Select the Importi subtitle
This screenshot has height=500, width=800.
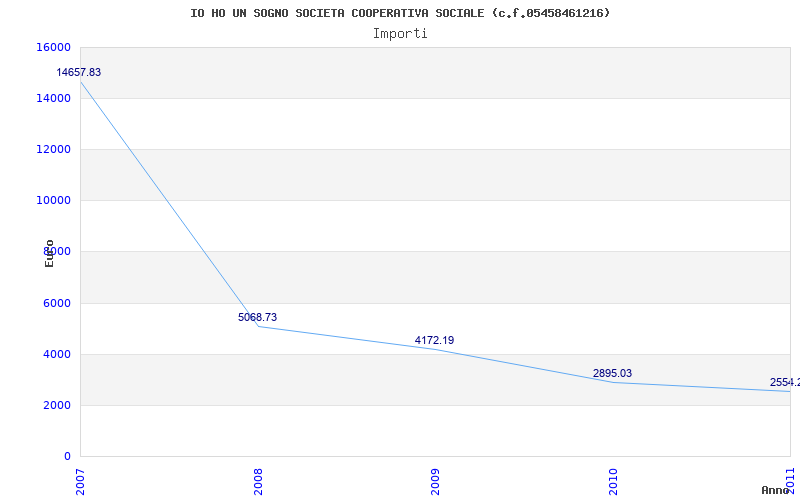[400, 34]
